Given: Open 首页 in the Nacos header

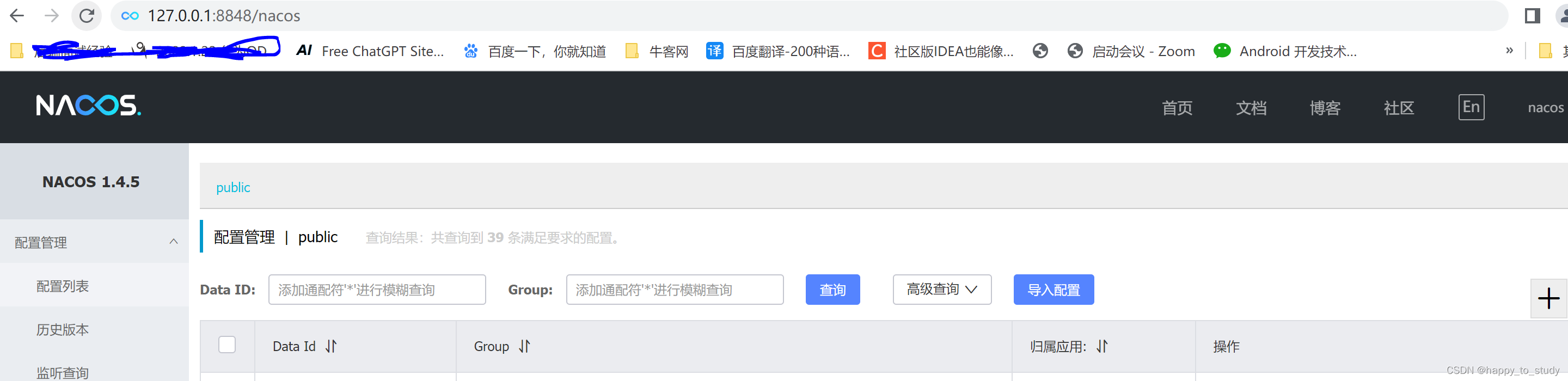Looking at the screenshot, I should click(1177, 108).
